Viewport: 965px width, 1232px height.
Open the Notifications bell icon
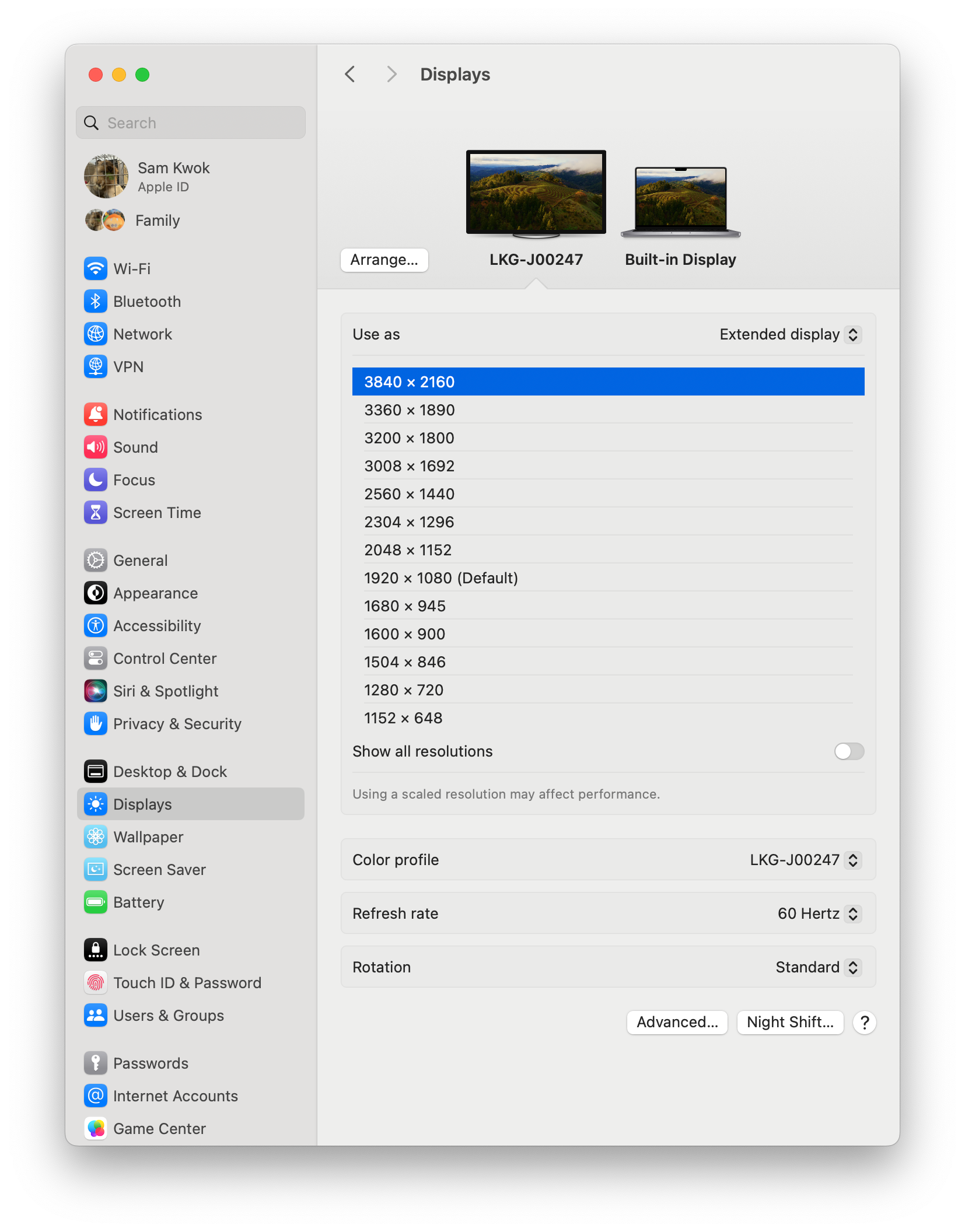[x=96, y=415]
